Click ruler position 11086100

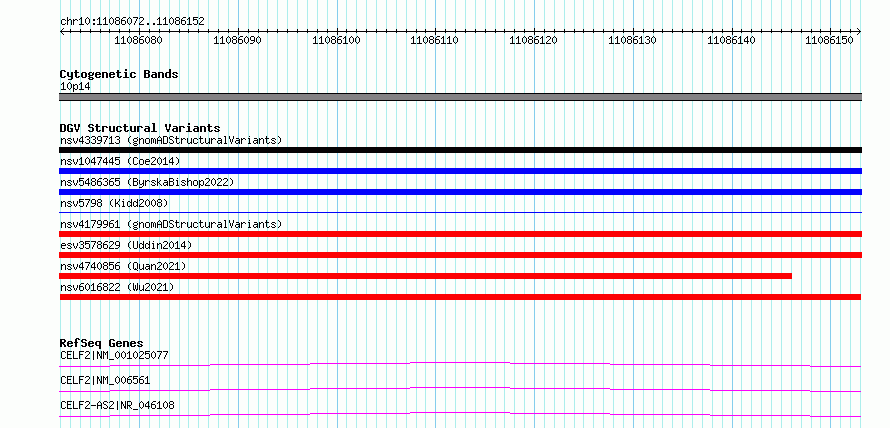[337, 40]
